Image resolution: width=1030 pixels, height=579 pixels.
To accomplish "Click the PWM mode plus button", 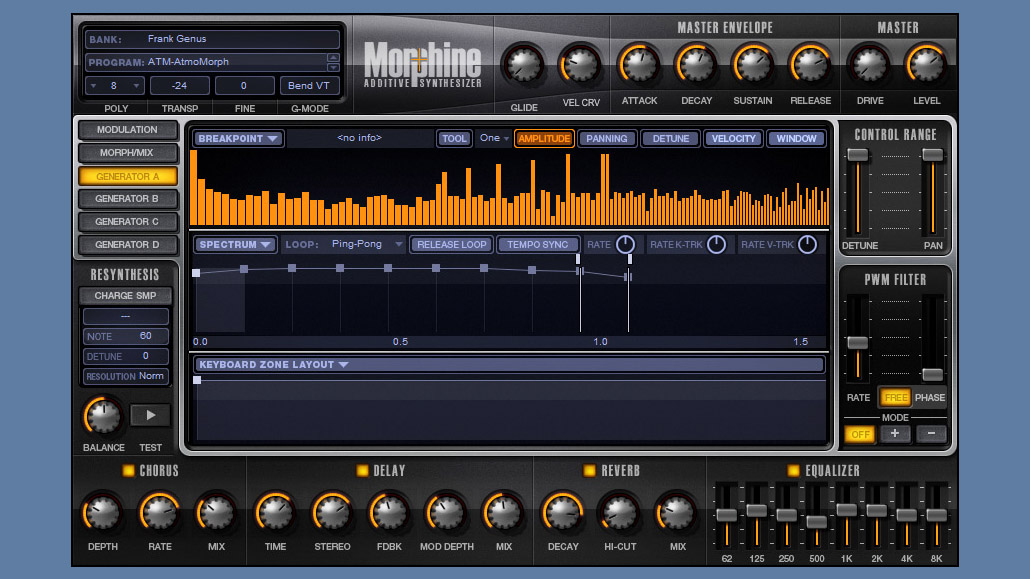I will click(x=894, y=434).
